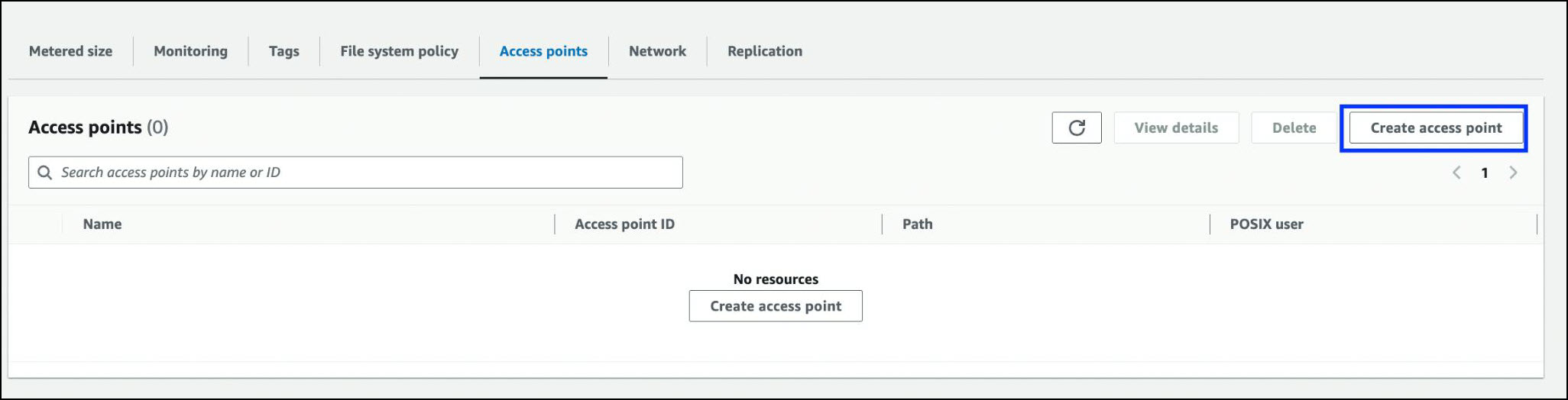Click the Access point ID column header

624,224
